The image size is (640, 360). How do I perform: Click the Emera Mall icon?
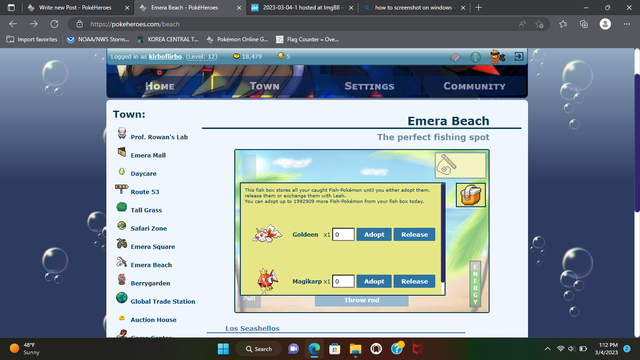[x=122, y=152]
